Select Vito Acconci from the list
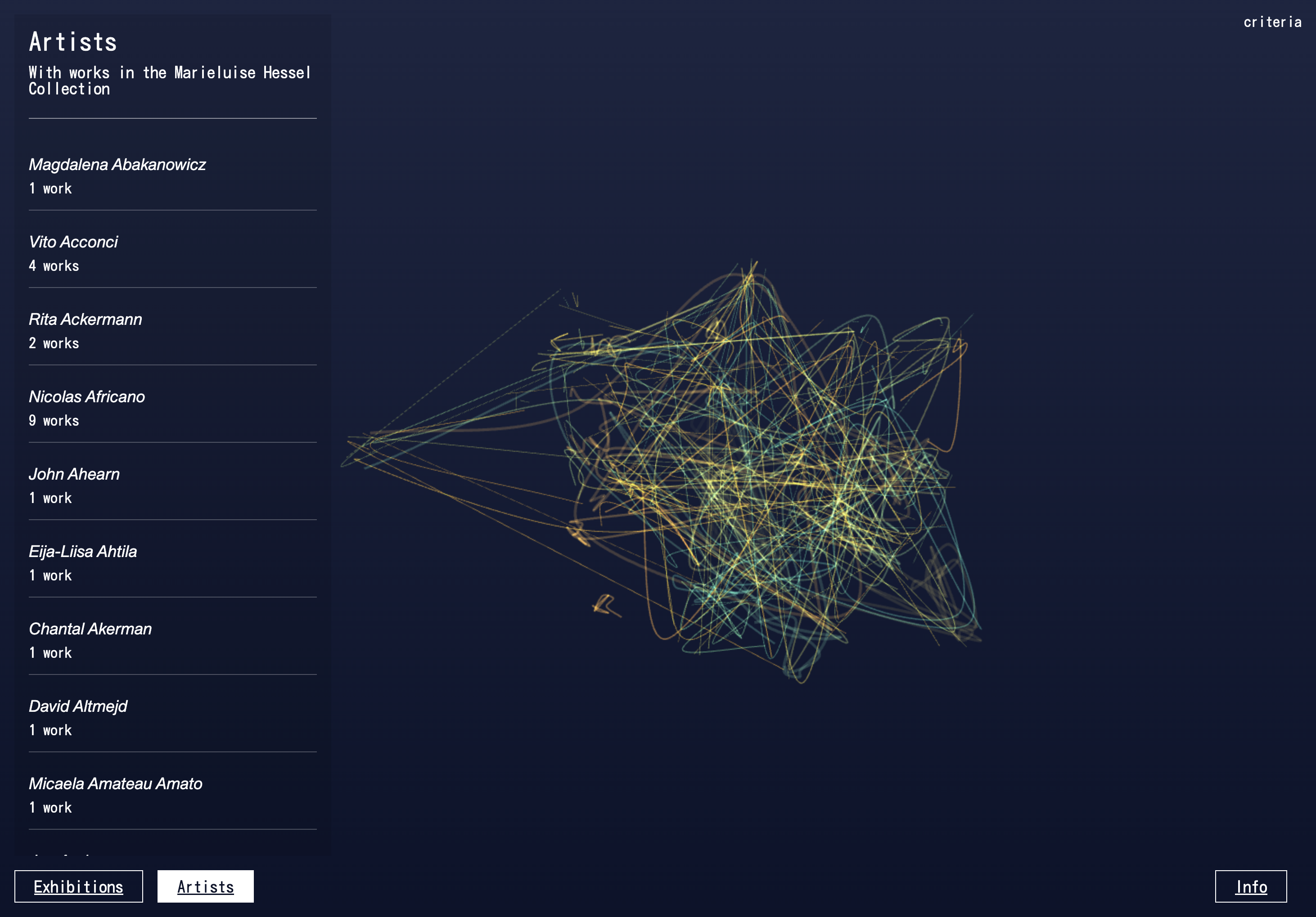 [73, 243]
